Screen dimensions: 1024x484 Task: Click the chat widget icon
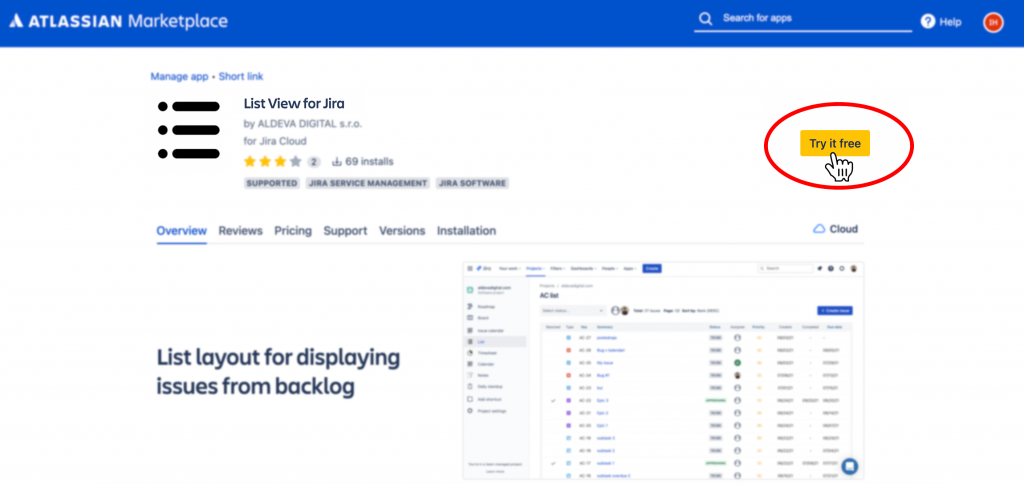pyautogui.click(x=850, y=466)
